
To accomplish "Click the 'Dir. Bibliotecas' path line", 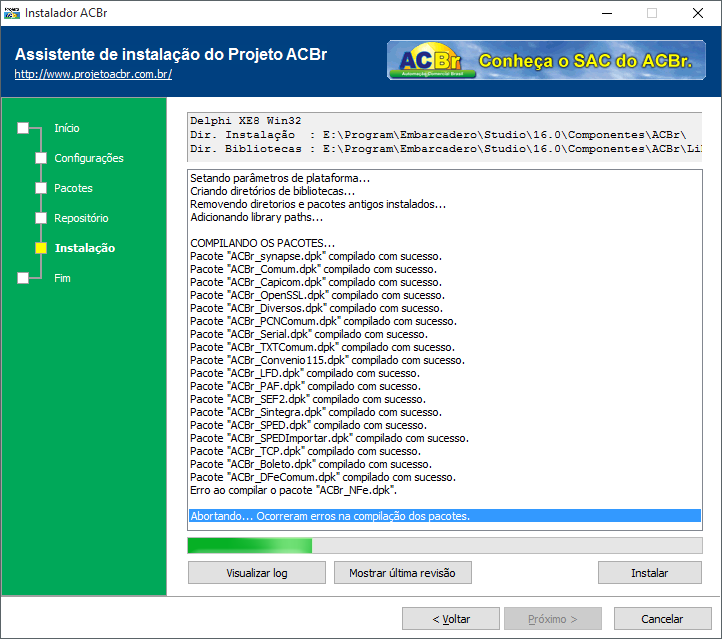I will point(446,148).
